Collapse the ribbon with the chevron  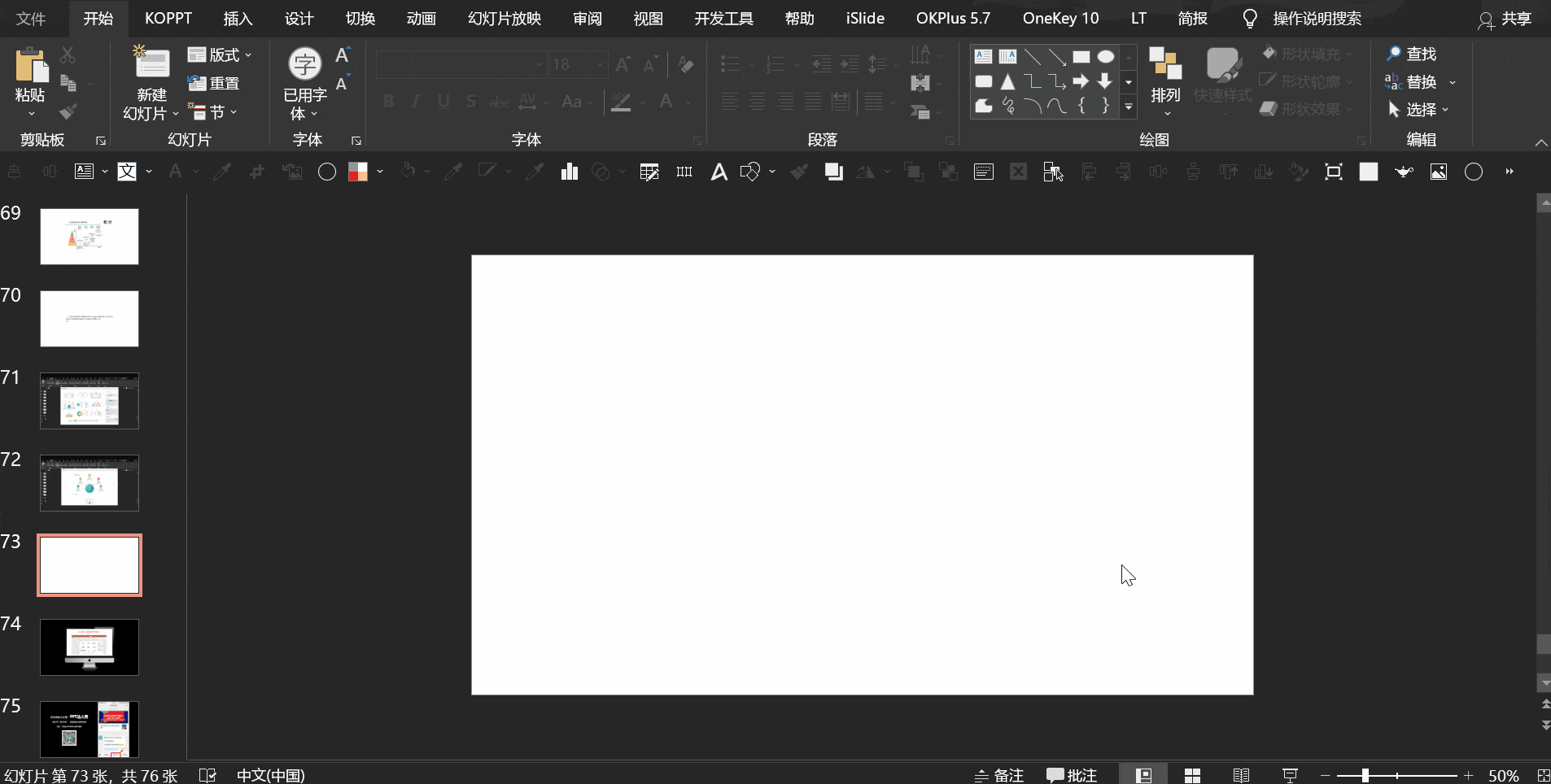click(1540, 142)
